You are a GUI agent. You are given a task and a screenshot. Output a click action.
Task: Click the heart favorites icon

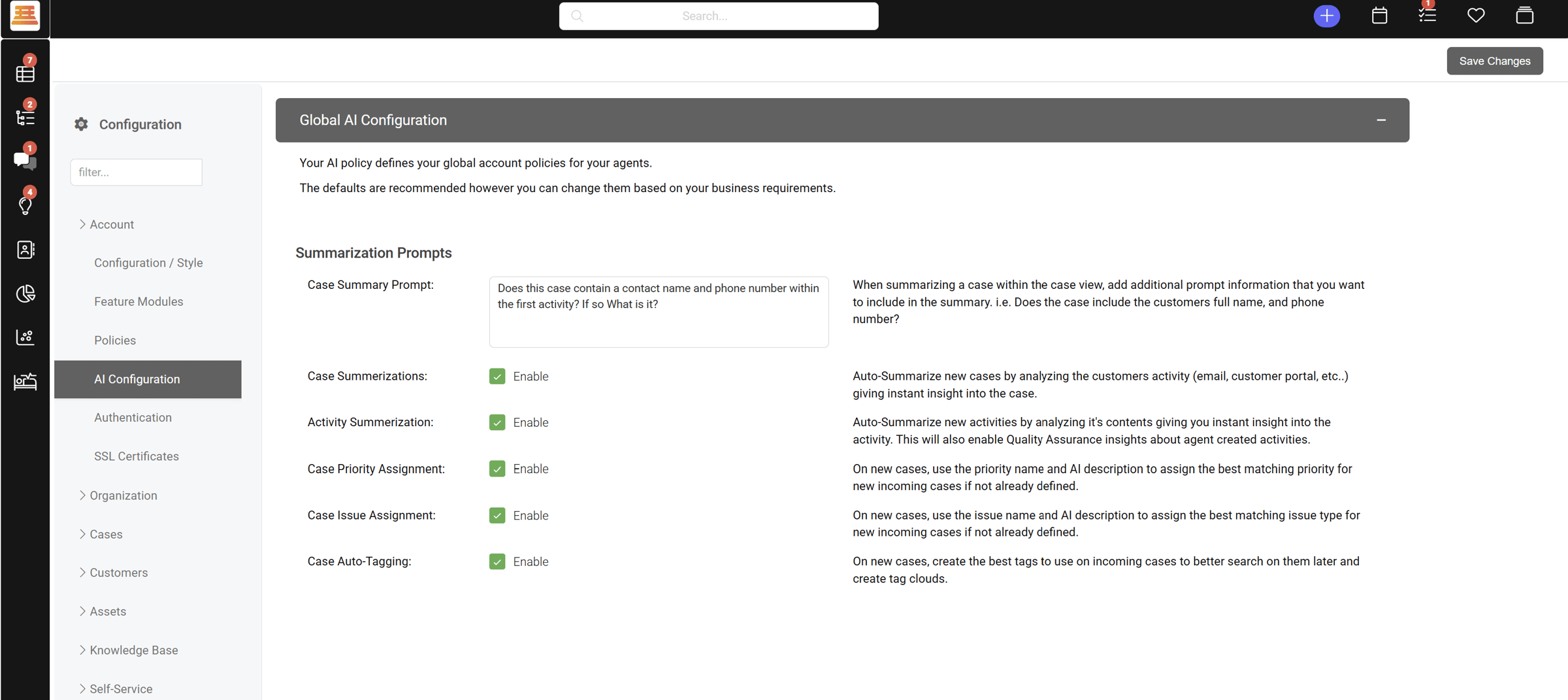point(1475,16)
